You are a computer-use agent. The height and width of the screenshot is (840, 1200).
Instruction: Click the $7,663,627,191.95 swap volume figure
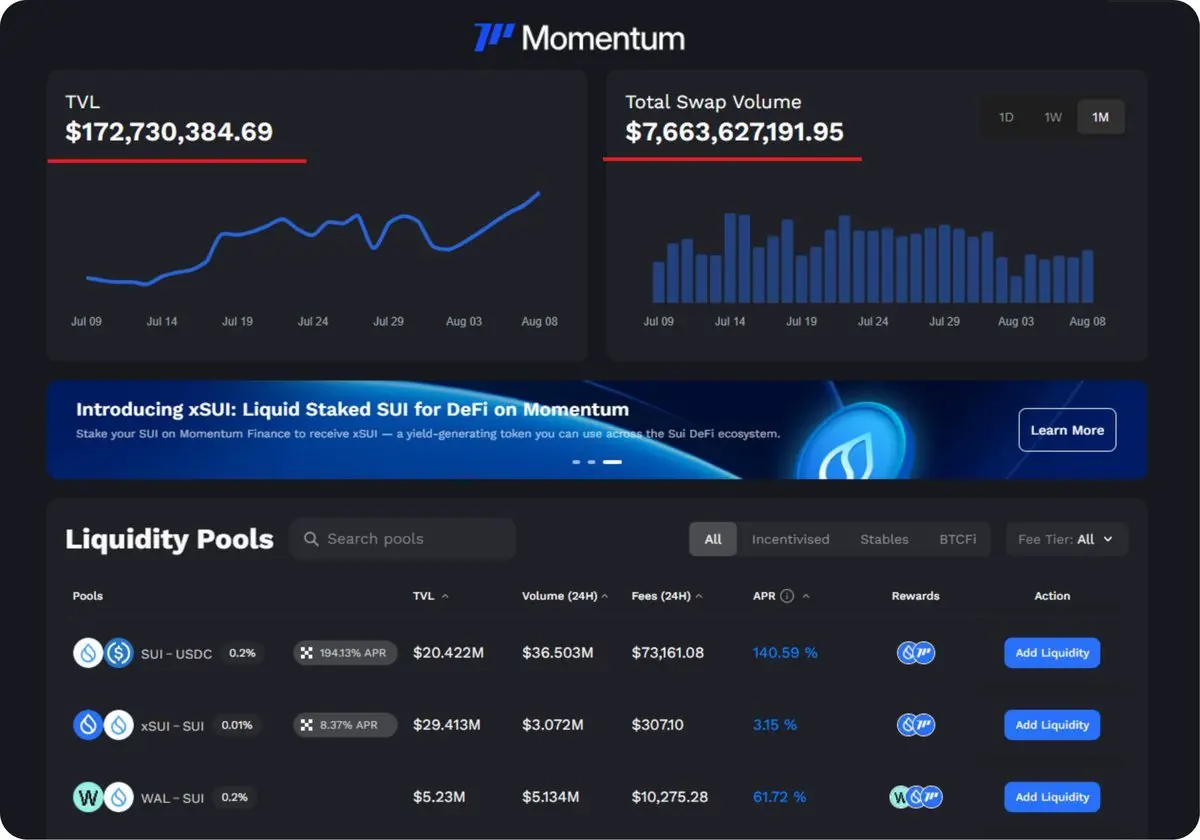735,132
